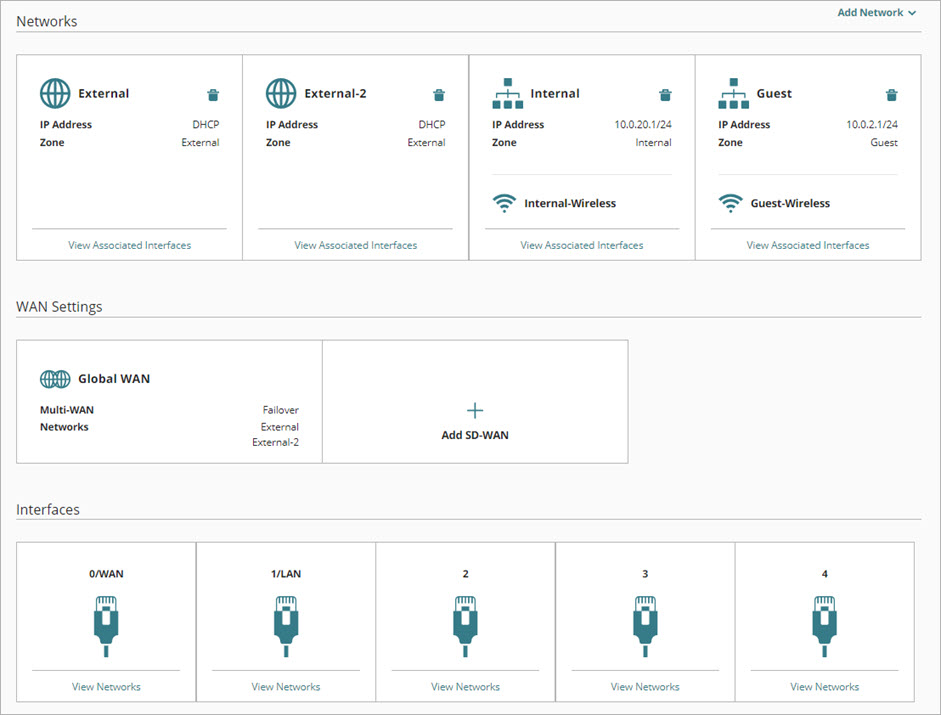Viewport: 941px width, 715px height.
Task: Remove the Internal network with trash icon
Action: pyautogui.click(x=665, y=95)
